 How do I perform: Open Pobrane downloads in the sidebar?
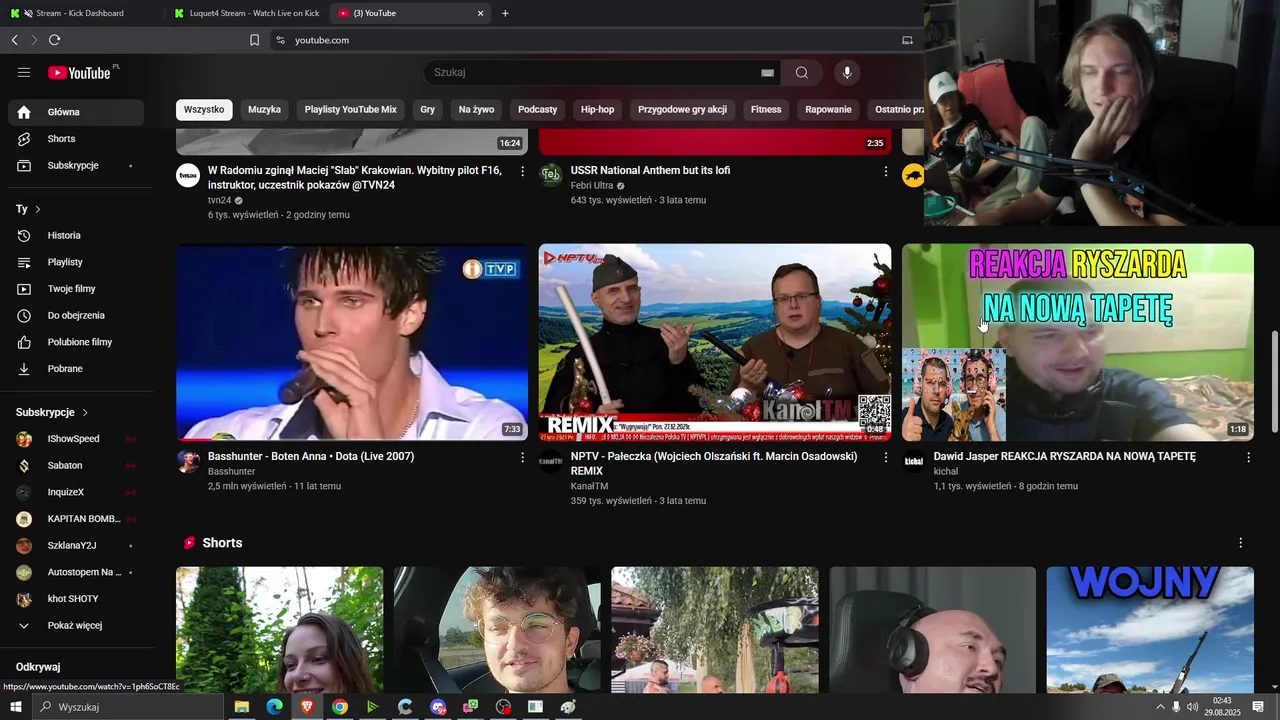[x=76, y=369]
